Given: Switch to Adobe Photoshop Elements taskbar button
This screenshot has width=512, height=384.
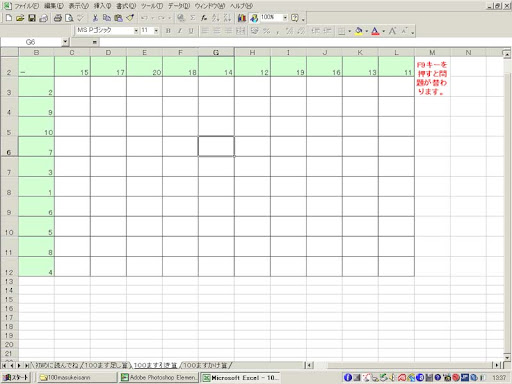Looking at the screenshot, I should tap(159, 378).
